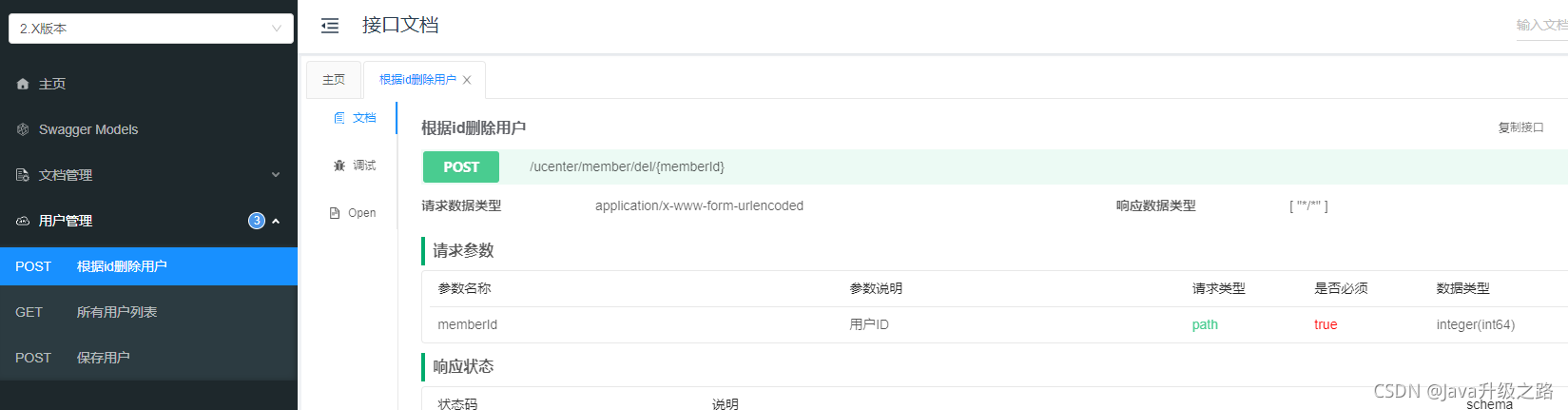Click the blue badge showing 3

pyautogui.click(x=257, y=221)
